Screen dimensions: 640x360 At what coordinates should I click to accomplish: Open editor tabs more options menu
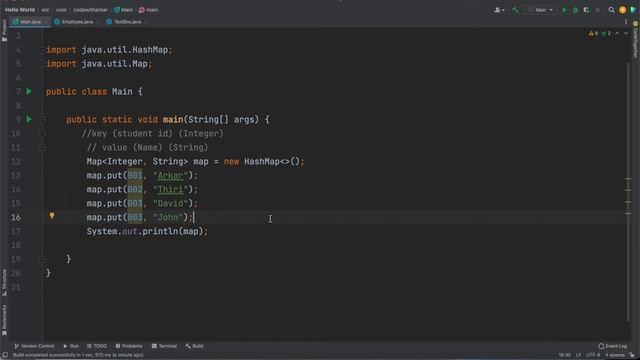(626, 22)
